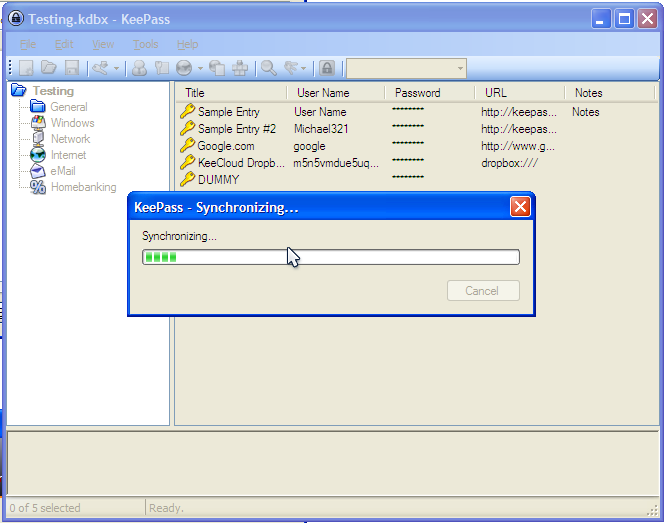Select the KeeCloud Dropbox entry

click(241, 163)
